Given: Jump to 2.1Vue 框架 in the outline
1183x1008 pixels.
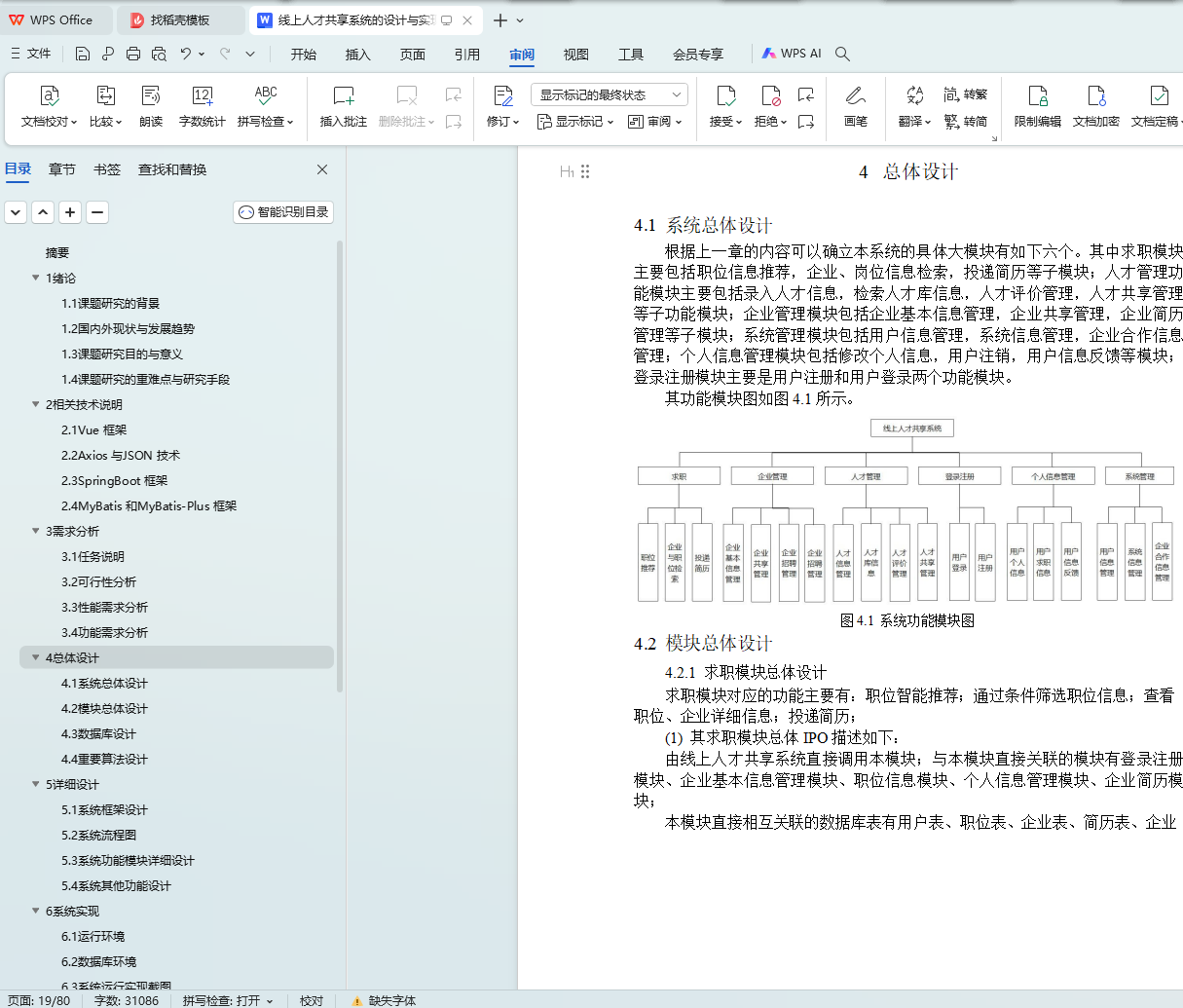Looking at the screenshot, I should coord(93,430).
